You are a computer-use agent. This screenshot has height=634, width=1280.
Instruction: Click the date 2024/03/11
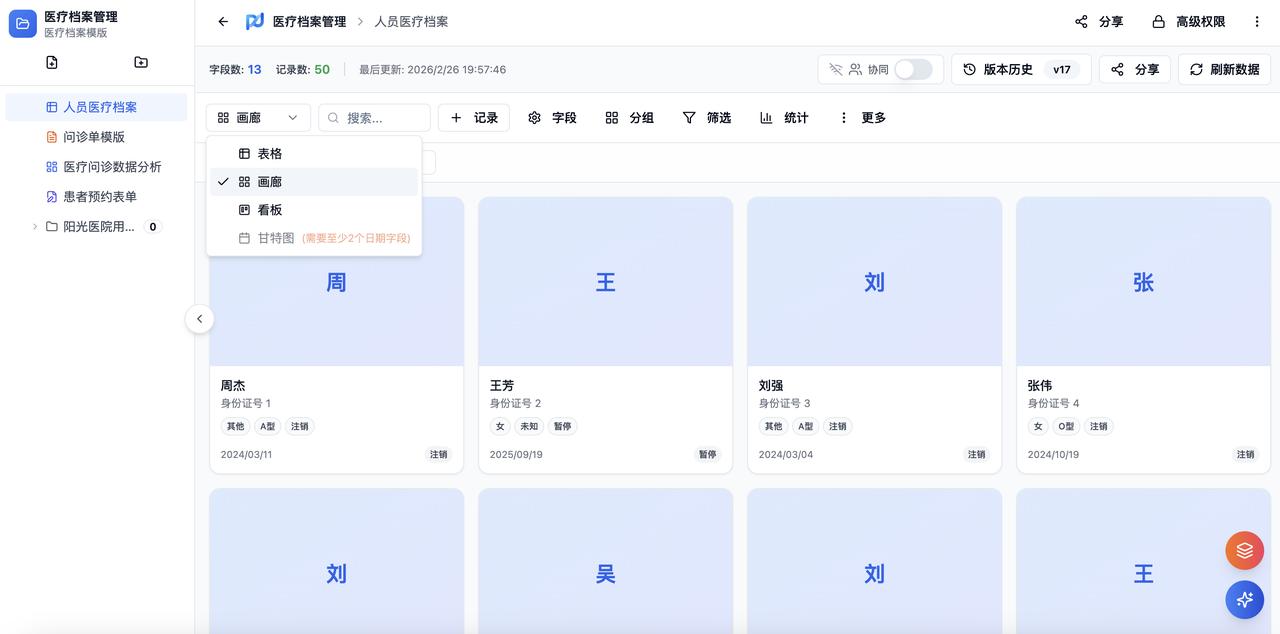pos(246,454)
